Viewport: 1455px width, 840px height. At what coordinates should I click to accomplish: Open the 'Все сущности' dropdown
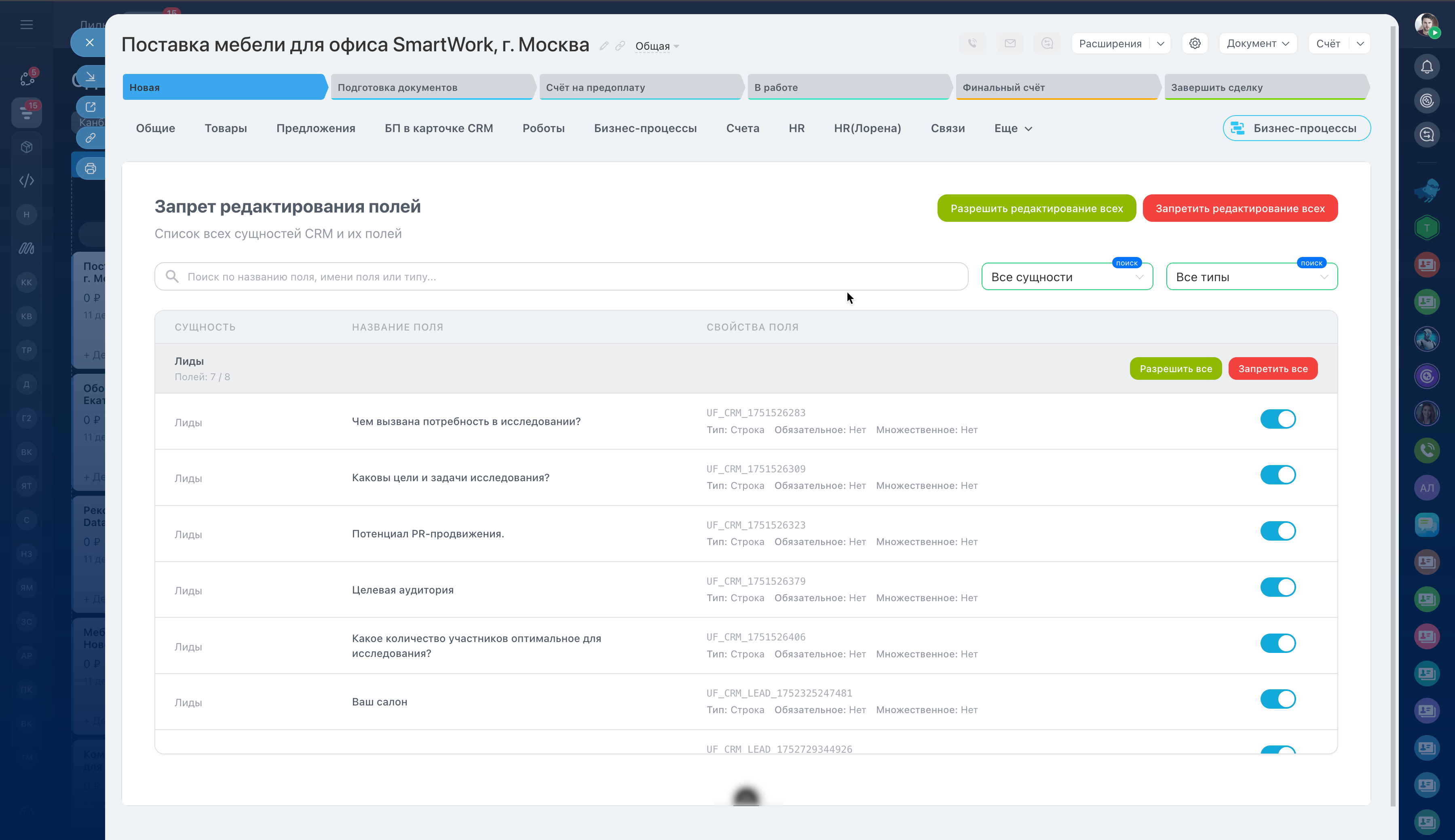[1066, 278]
